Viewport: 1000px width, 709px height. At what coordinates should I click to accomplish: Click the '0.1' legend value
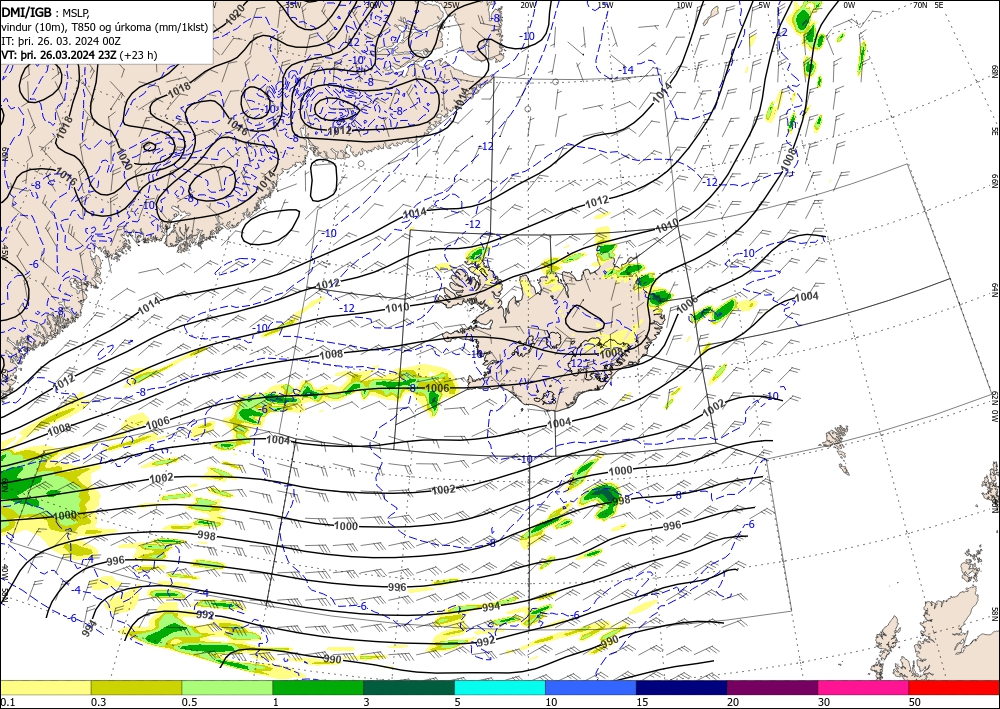coord(6,702)
